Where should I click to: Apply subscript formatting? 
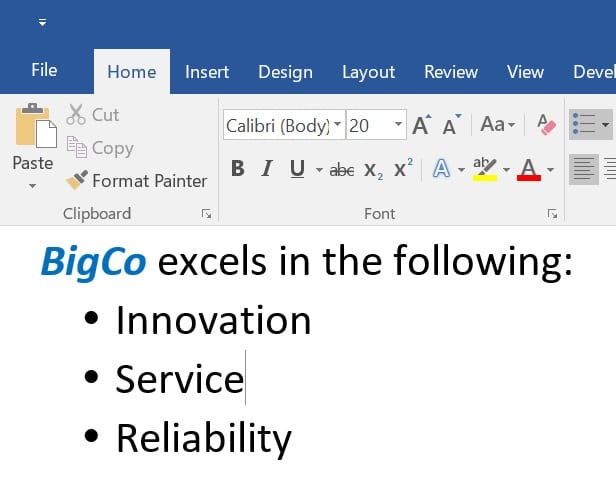pyautogui.click(x=372, y=170)
